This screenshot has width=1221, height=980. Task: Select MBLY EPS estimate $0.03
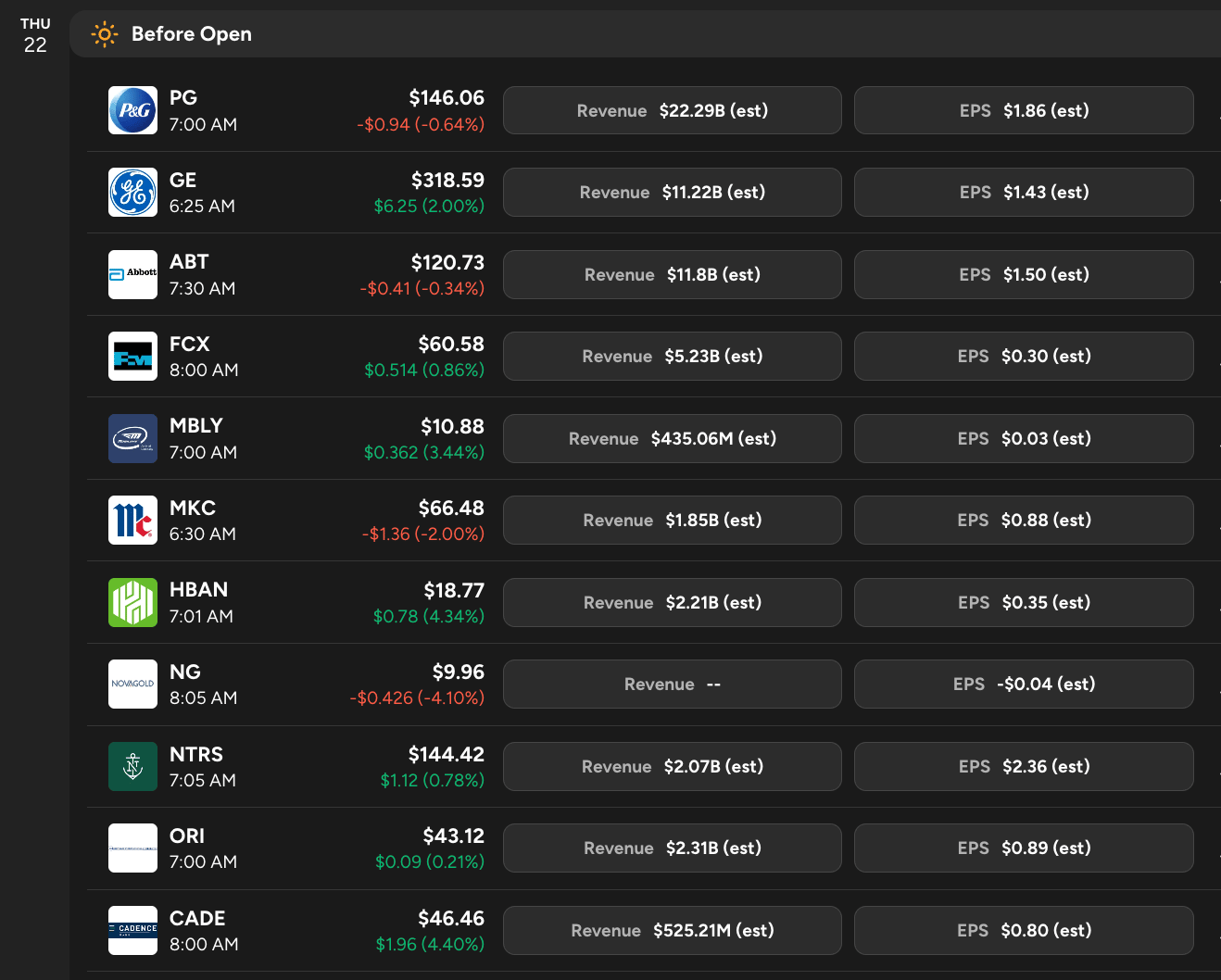click(x=1024, y=438)
